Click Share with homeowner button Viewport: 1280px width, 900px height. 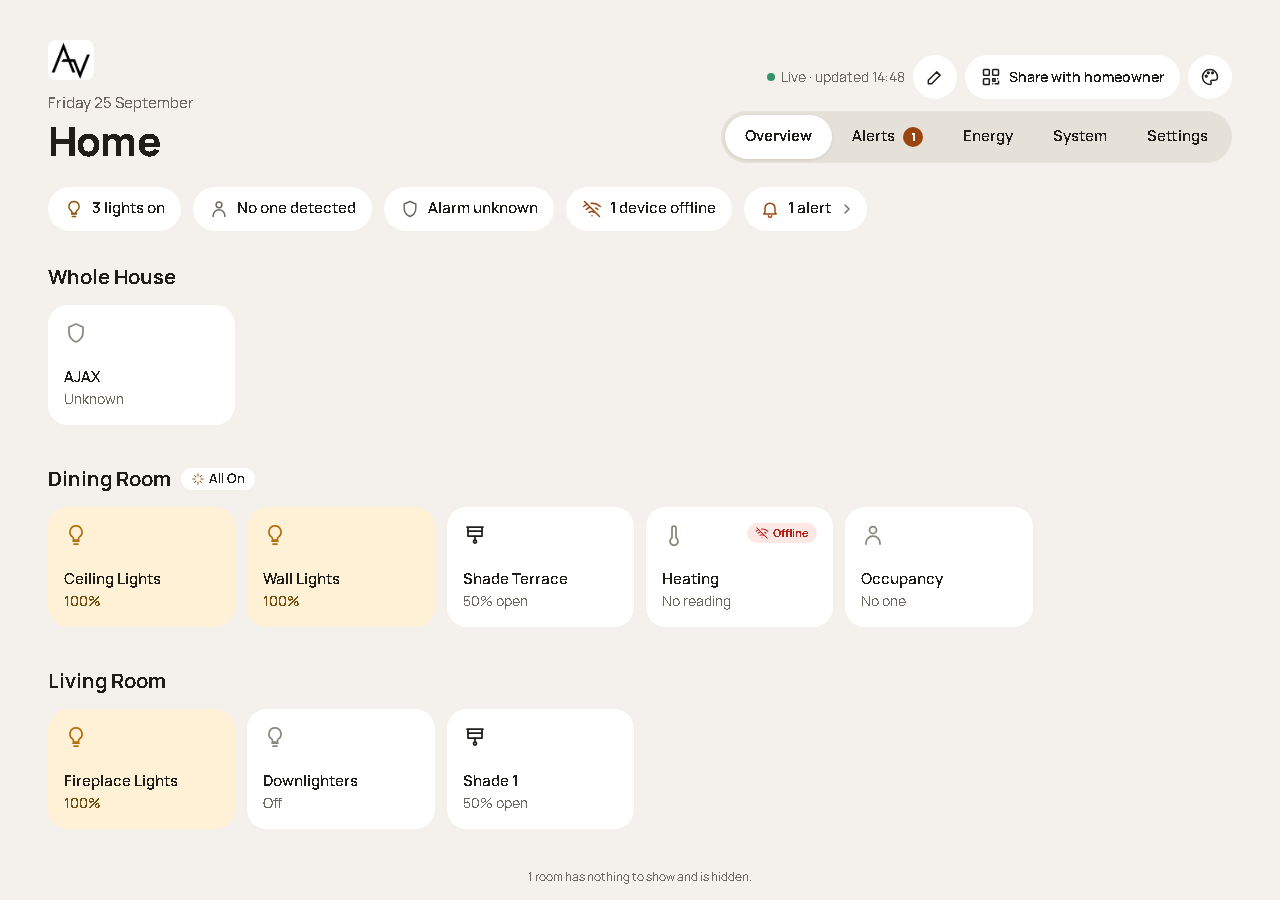[x=1072, y=77]
